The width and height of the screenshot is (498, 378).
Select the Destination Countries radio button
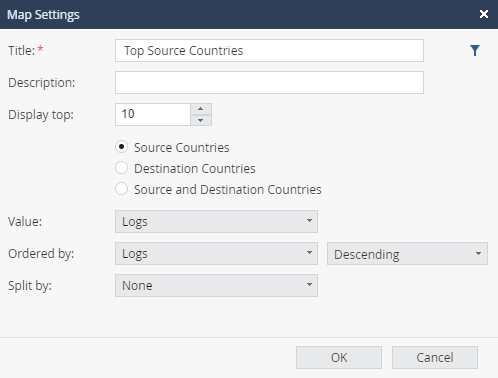click(x=121, y=168)
